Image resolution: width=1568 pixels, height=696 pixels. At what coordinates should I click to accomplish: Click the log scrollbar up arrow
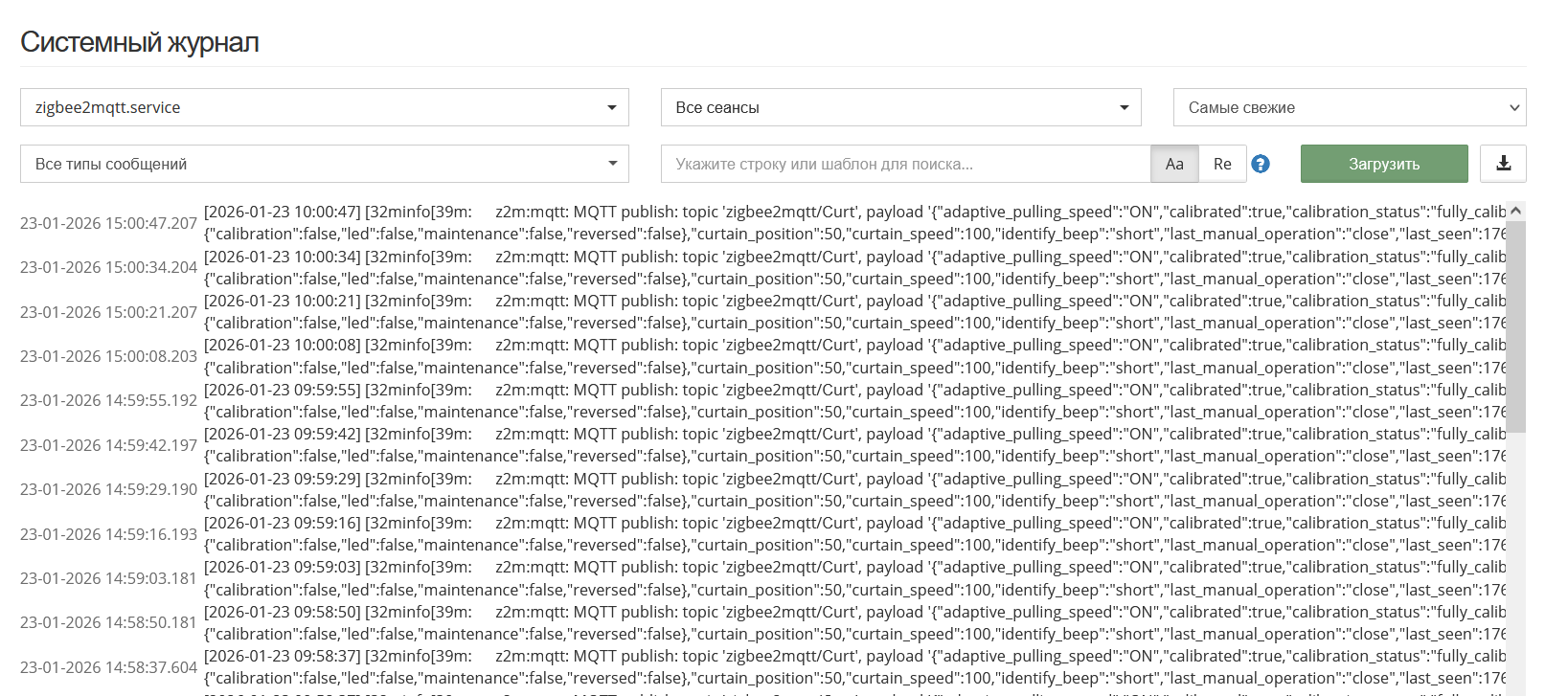pyautogui.click(x=1515, y=211)
